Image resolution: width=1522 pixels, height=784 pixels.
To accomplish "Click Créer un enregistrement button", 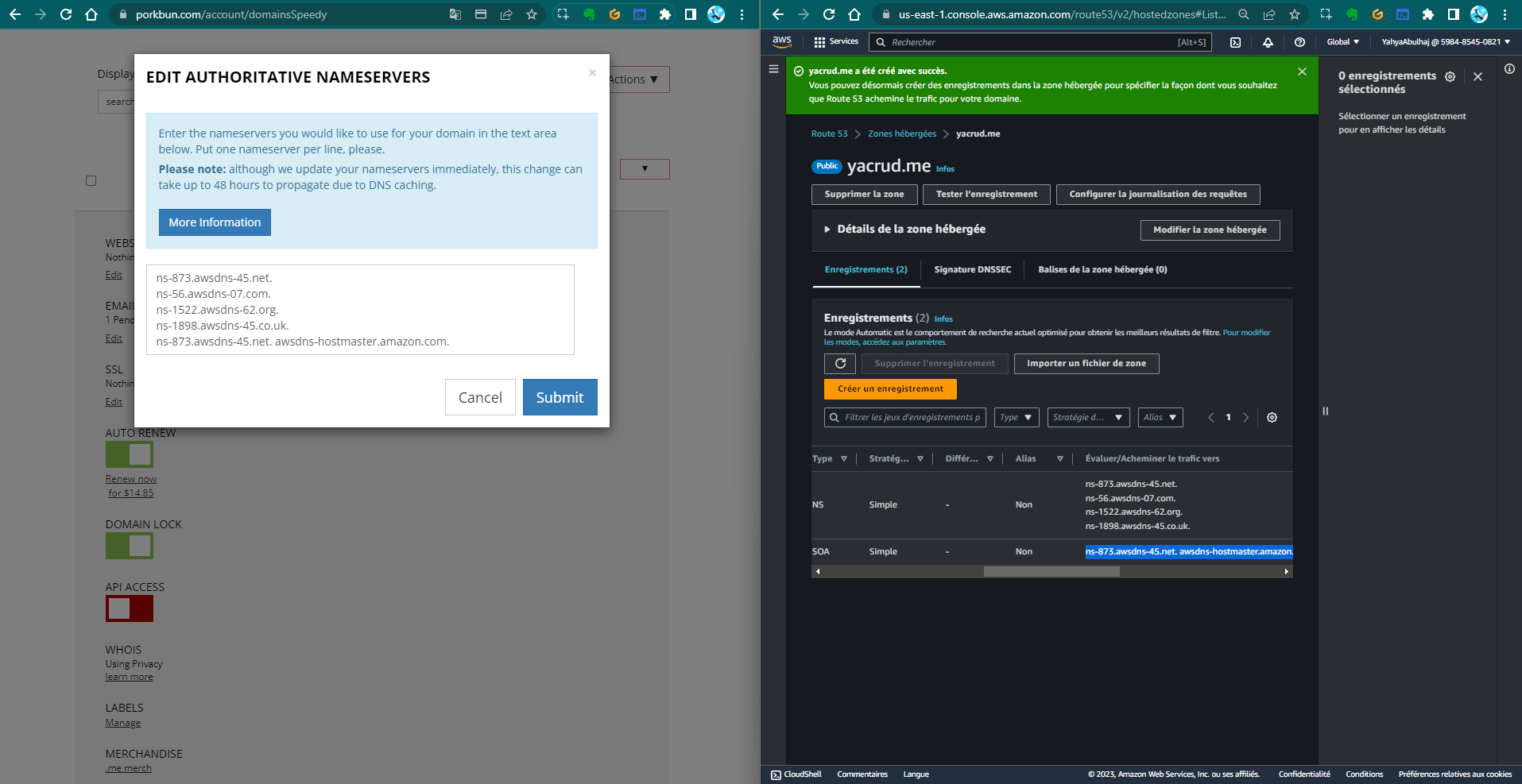I will pyautogui.click(x=890, y=389).
